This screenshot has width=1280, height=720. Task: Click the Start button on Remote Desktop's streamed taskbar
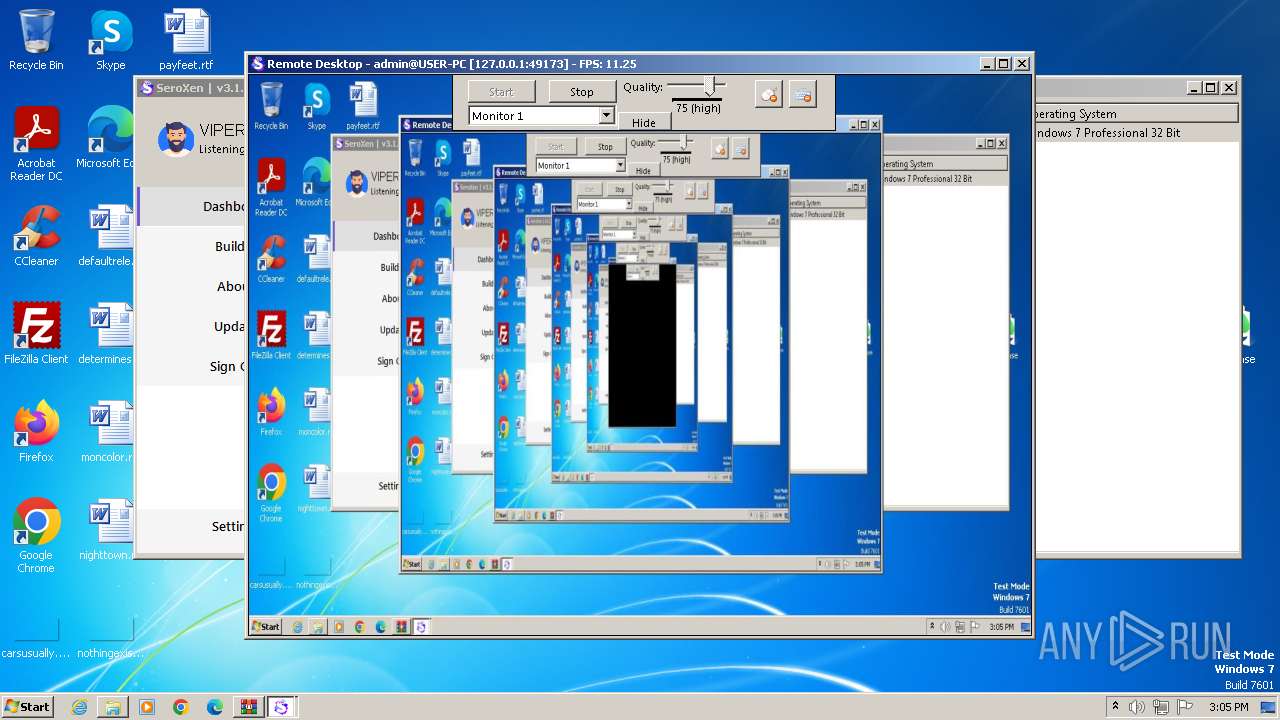[x=266, y=627]
